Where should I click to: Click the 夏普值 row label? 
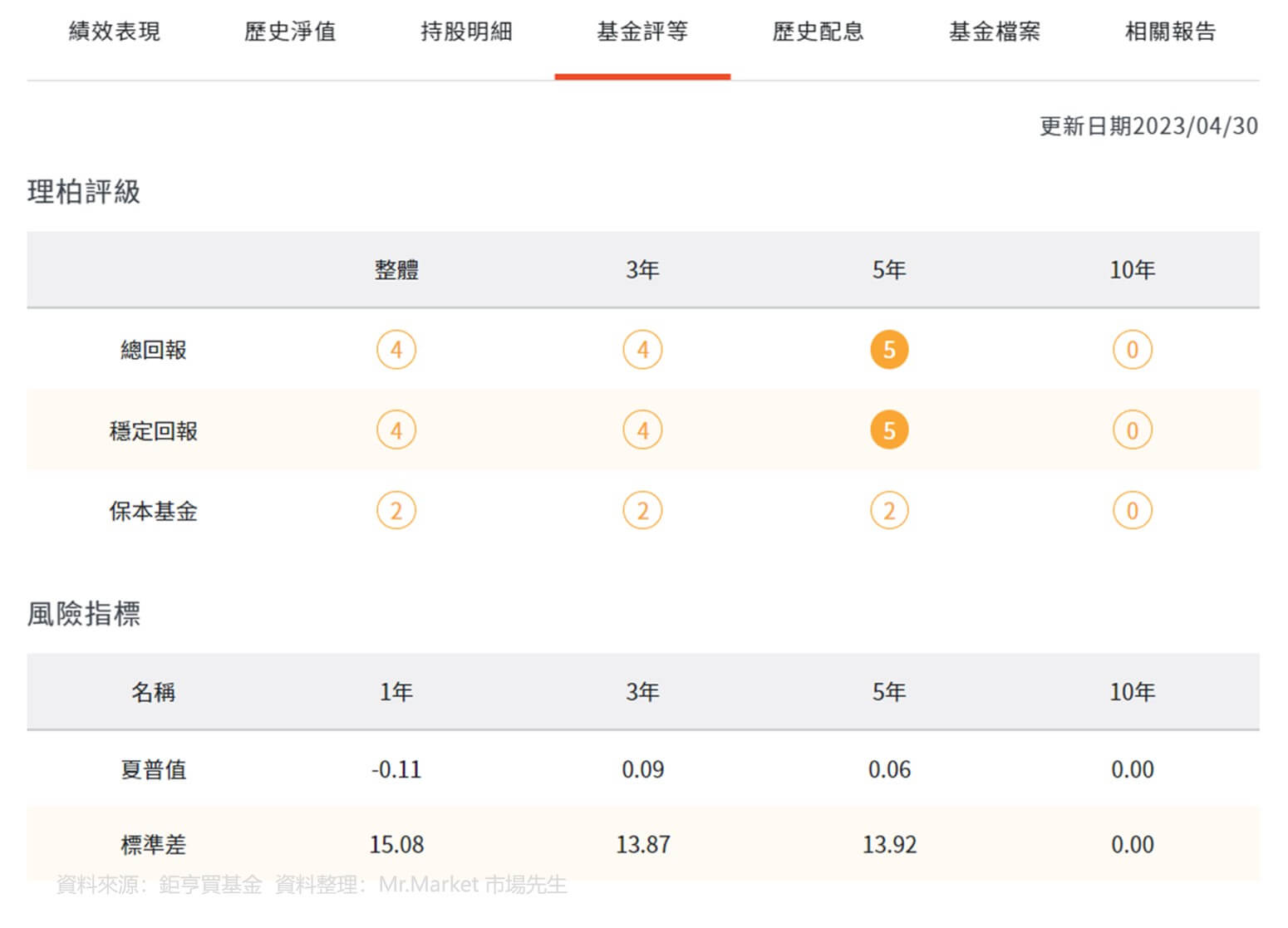(154, 769)
